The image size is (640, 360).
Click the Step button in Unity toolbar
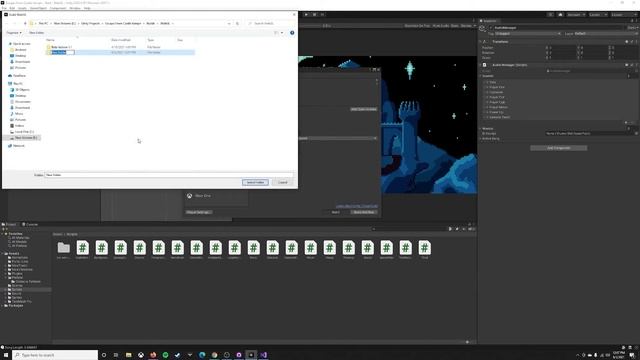[322, 15]
